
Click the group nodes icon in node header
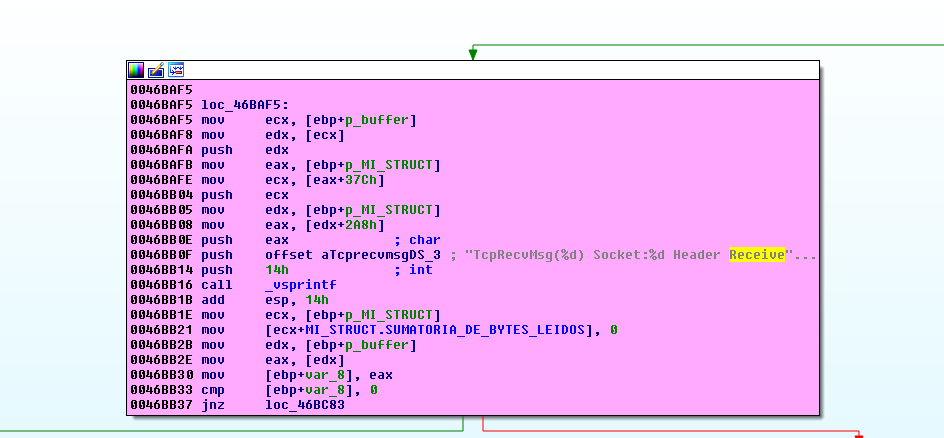tap(176, 70)
